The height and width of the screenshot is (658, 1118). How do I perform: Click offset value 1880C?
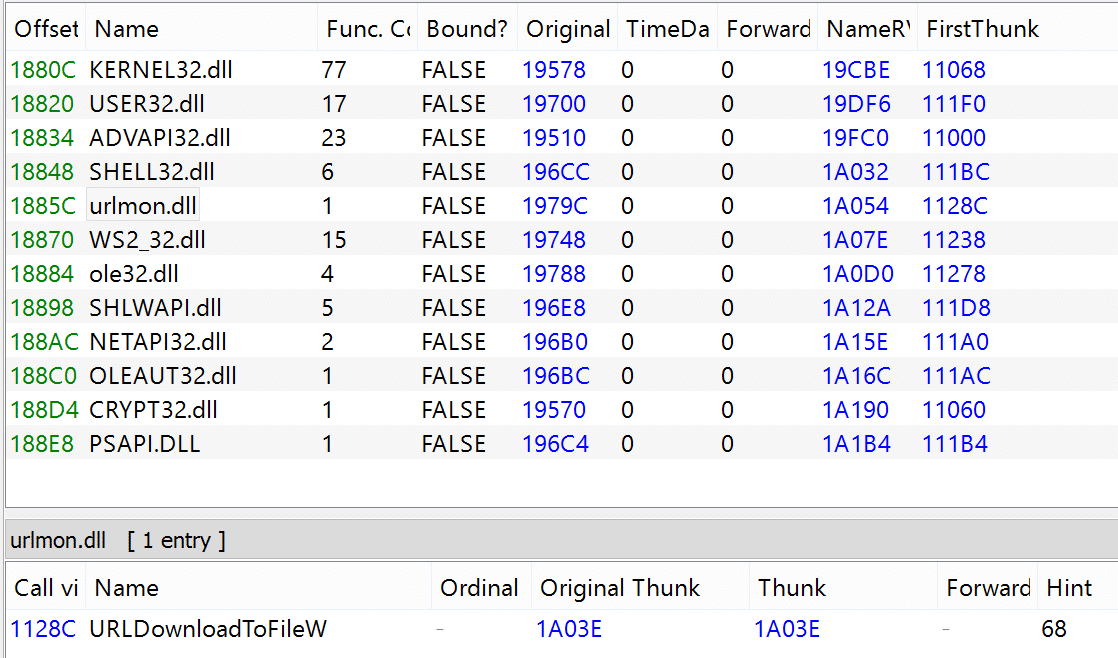43,70
